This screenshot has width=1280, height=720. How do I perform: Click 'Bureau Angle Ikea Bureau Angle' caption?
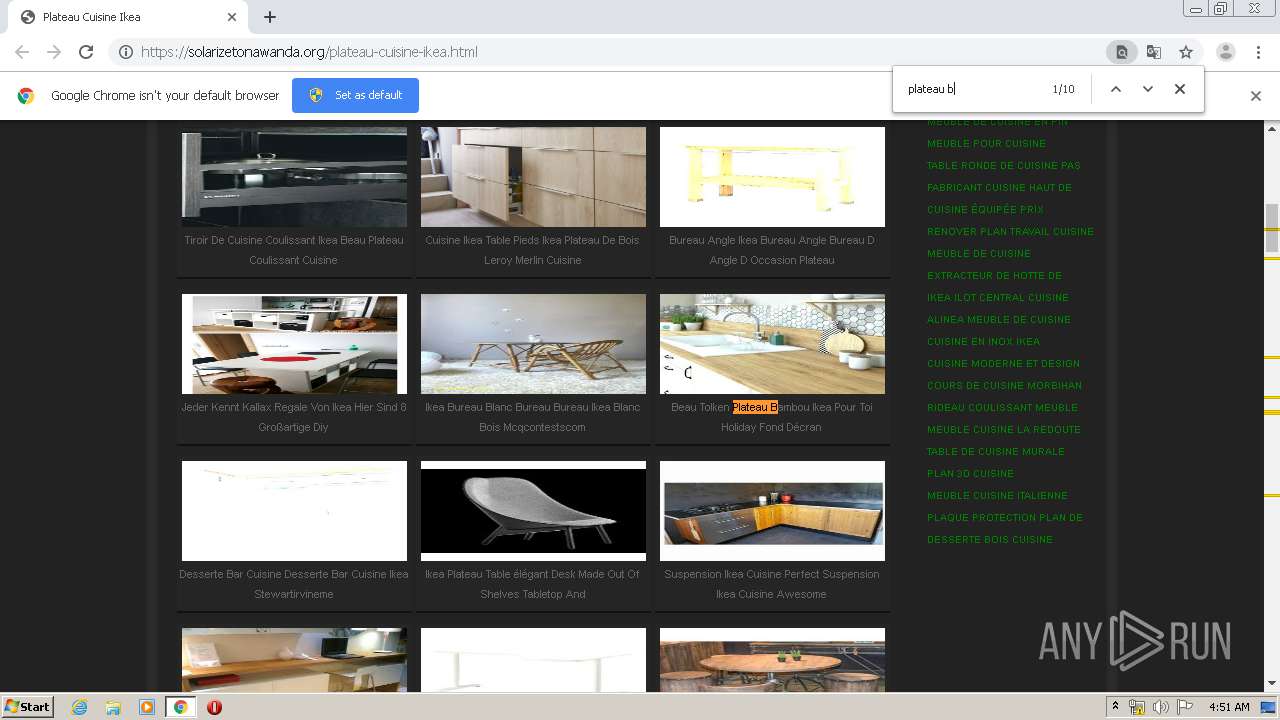(x=772, y=250)
